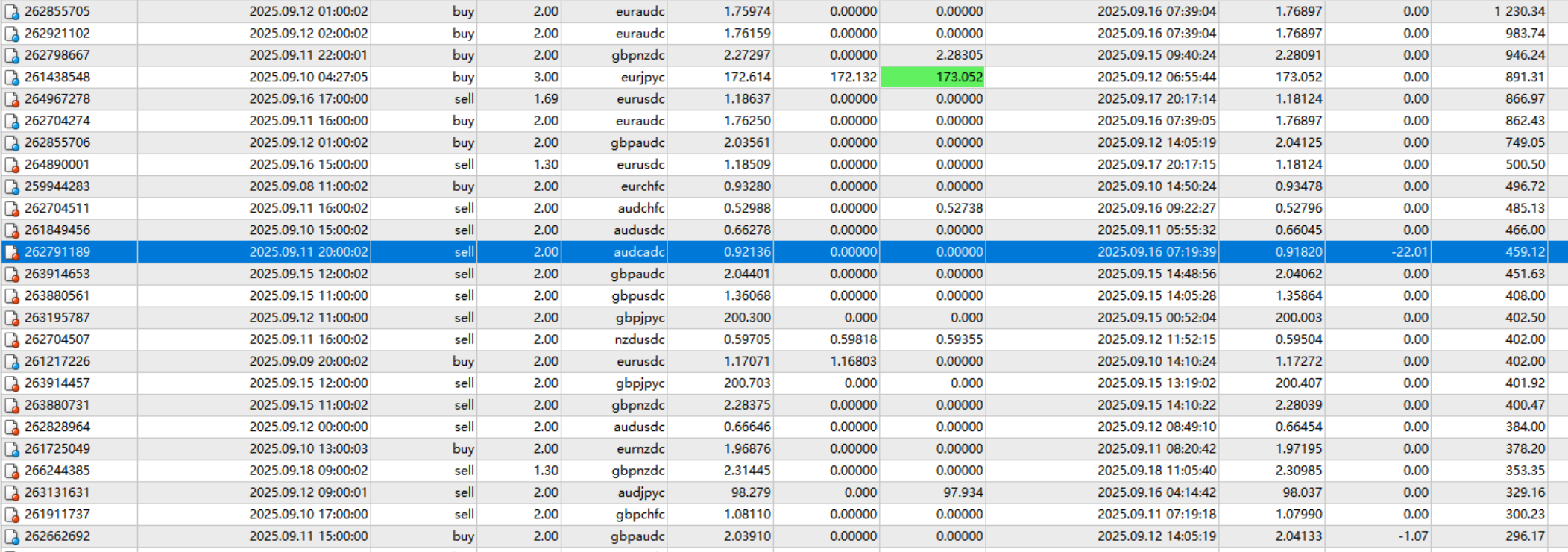This screenshot has height=552, width=1568.
Task: Click the order icon beside ticket 263880561
Action: pos(12,296)
